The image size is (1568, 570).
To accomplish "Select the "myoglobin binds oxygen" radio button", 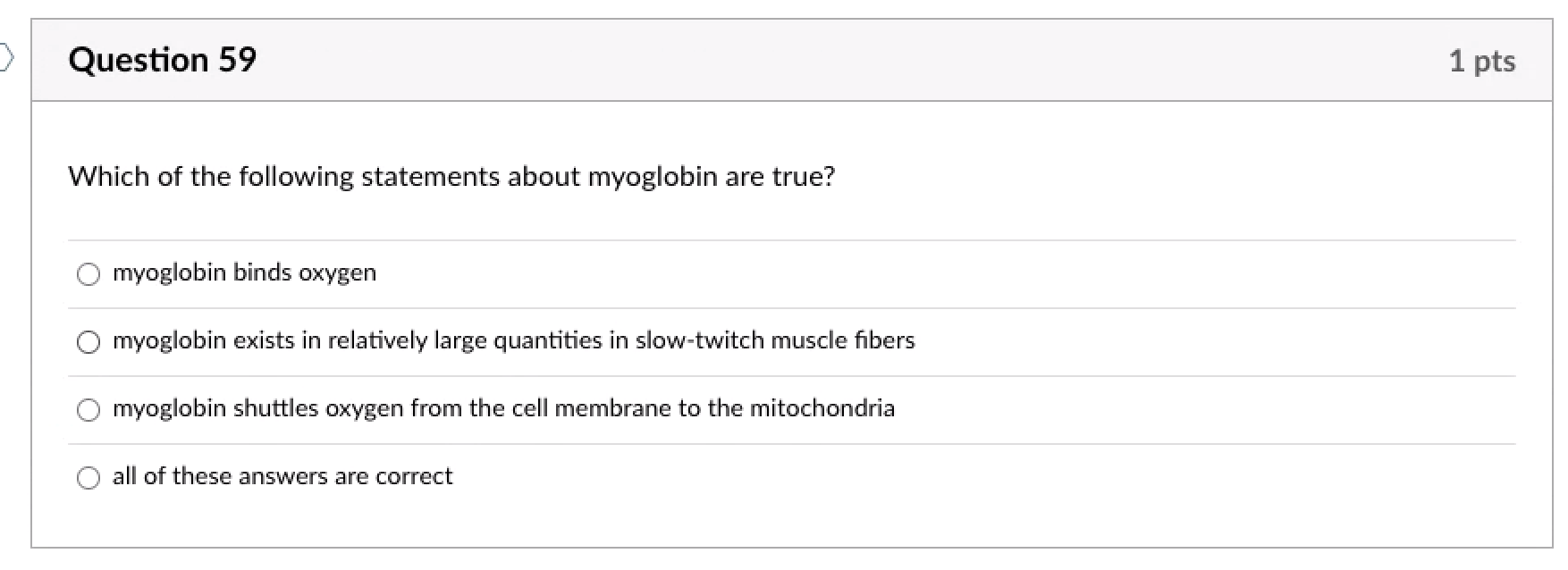I will (x=89, y=273).
